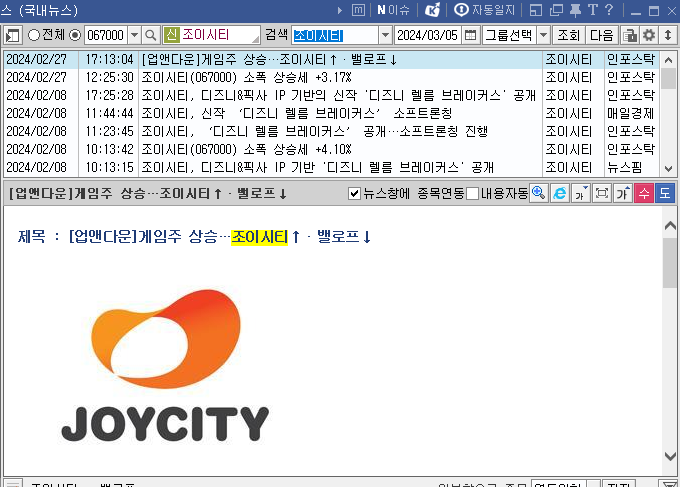Click the 067000 stock code field
Image resolution: width=680 pixels, height=487 pixels.
point(106,35)
